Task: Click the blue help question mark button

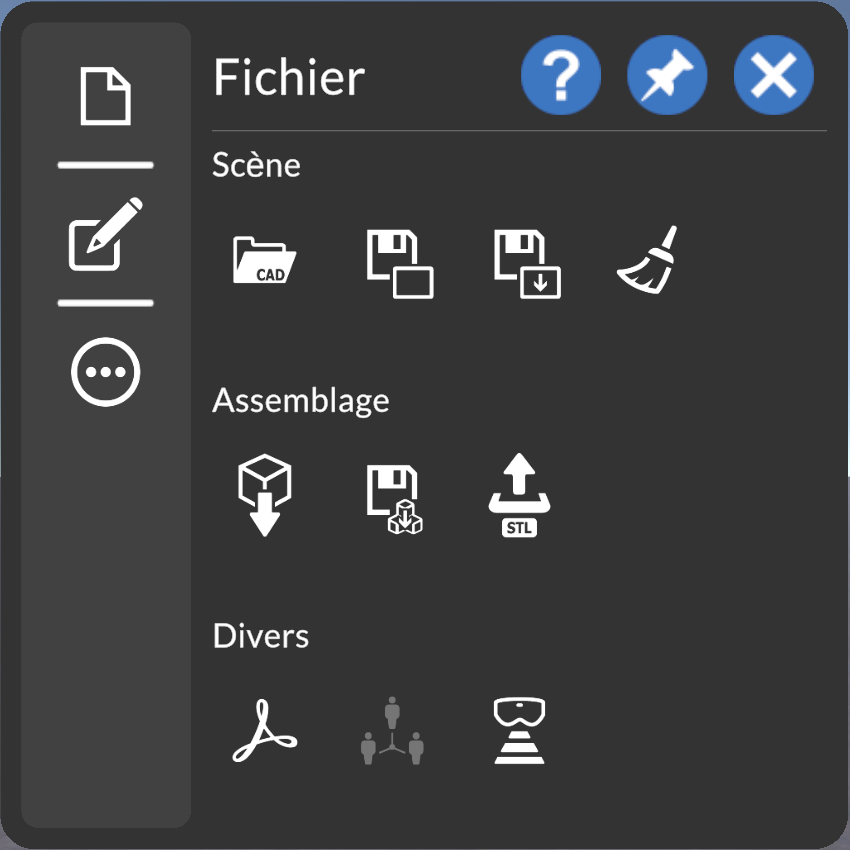Action: (x=561, y=75)
